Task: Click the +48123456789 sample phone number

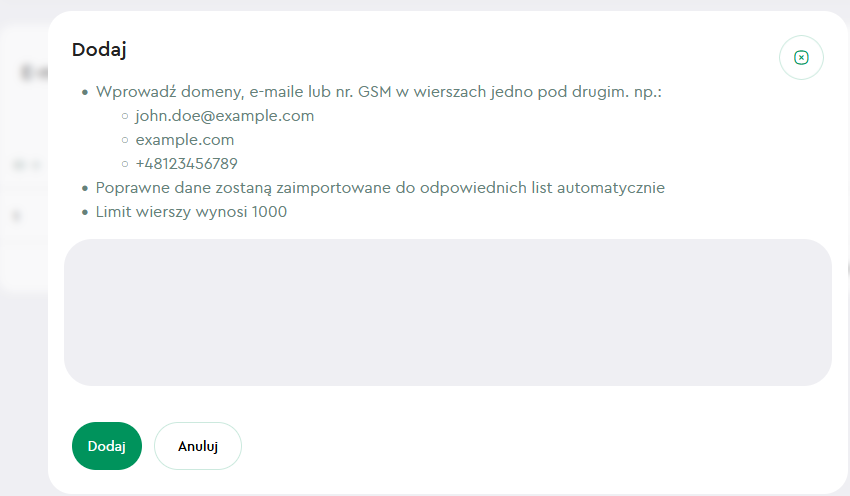Action: pos(186,164)
